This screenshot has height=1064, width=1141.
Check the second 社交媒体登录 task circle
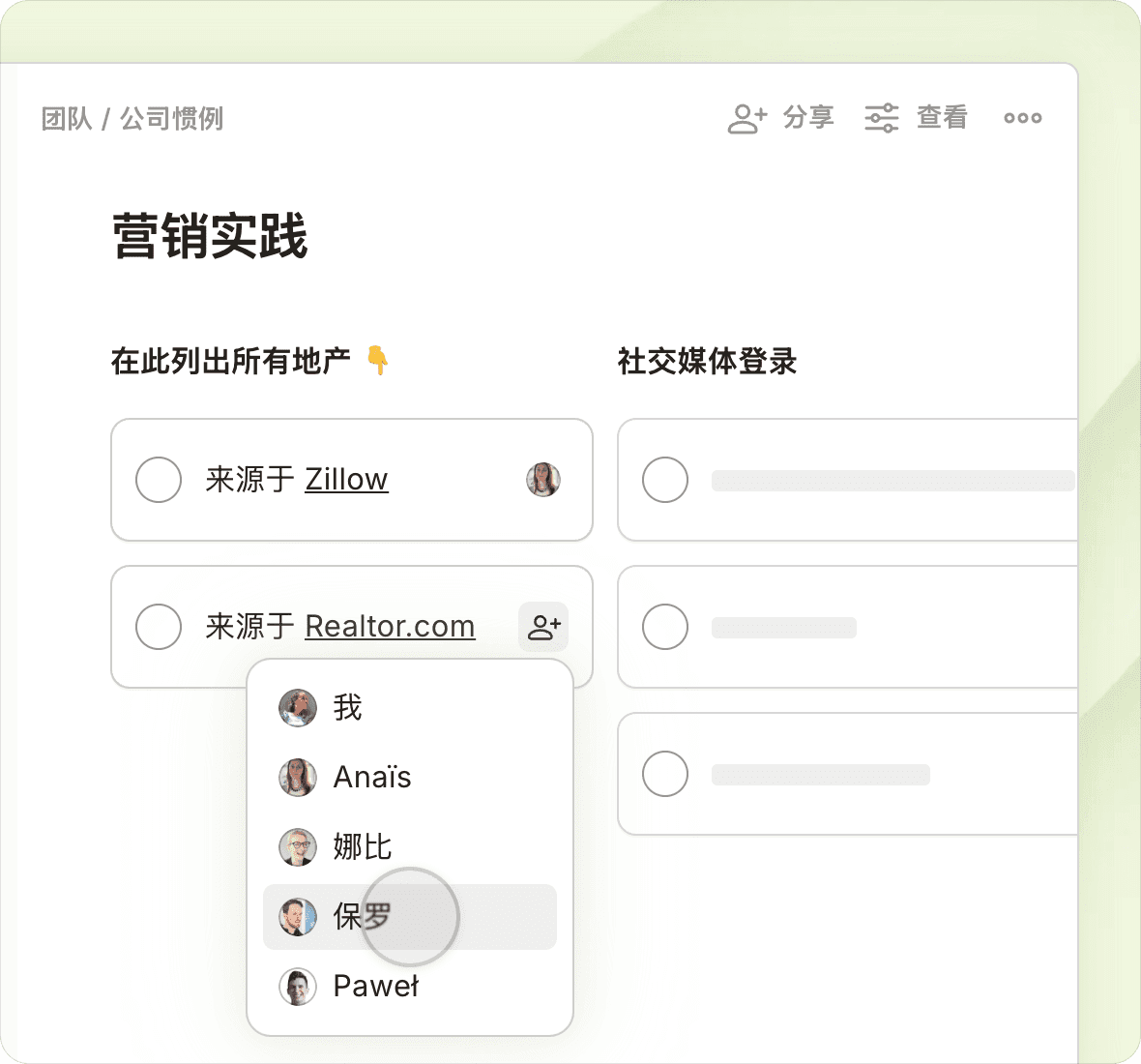[665, 627]
